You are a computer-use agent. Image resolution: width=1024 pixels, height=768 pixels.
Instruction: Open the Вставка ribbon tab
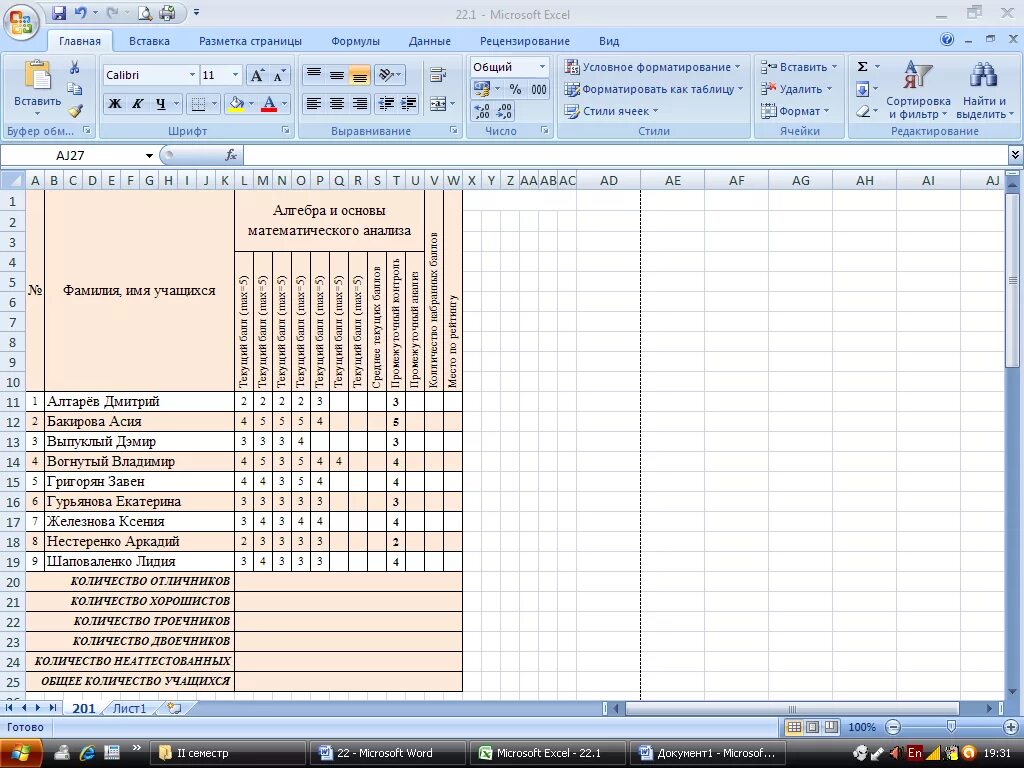click(x=149, y=41)
